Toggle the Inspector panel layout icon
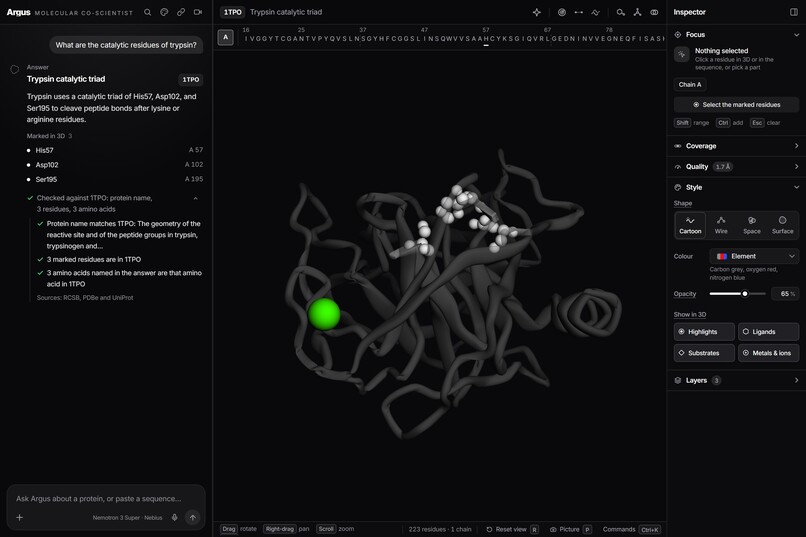Image resolution: width=806 pixels, height=537 pixels. [794, 12]
